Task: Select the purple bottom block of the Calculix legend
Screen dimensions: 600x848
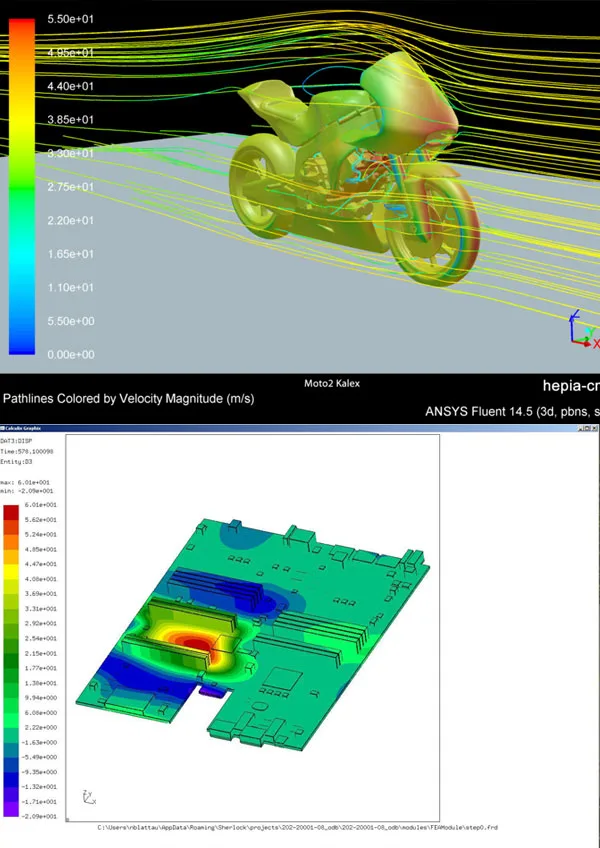Action: pos(11,809)
